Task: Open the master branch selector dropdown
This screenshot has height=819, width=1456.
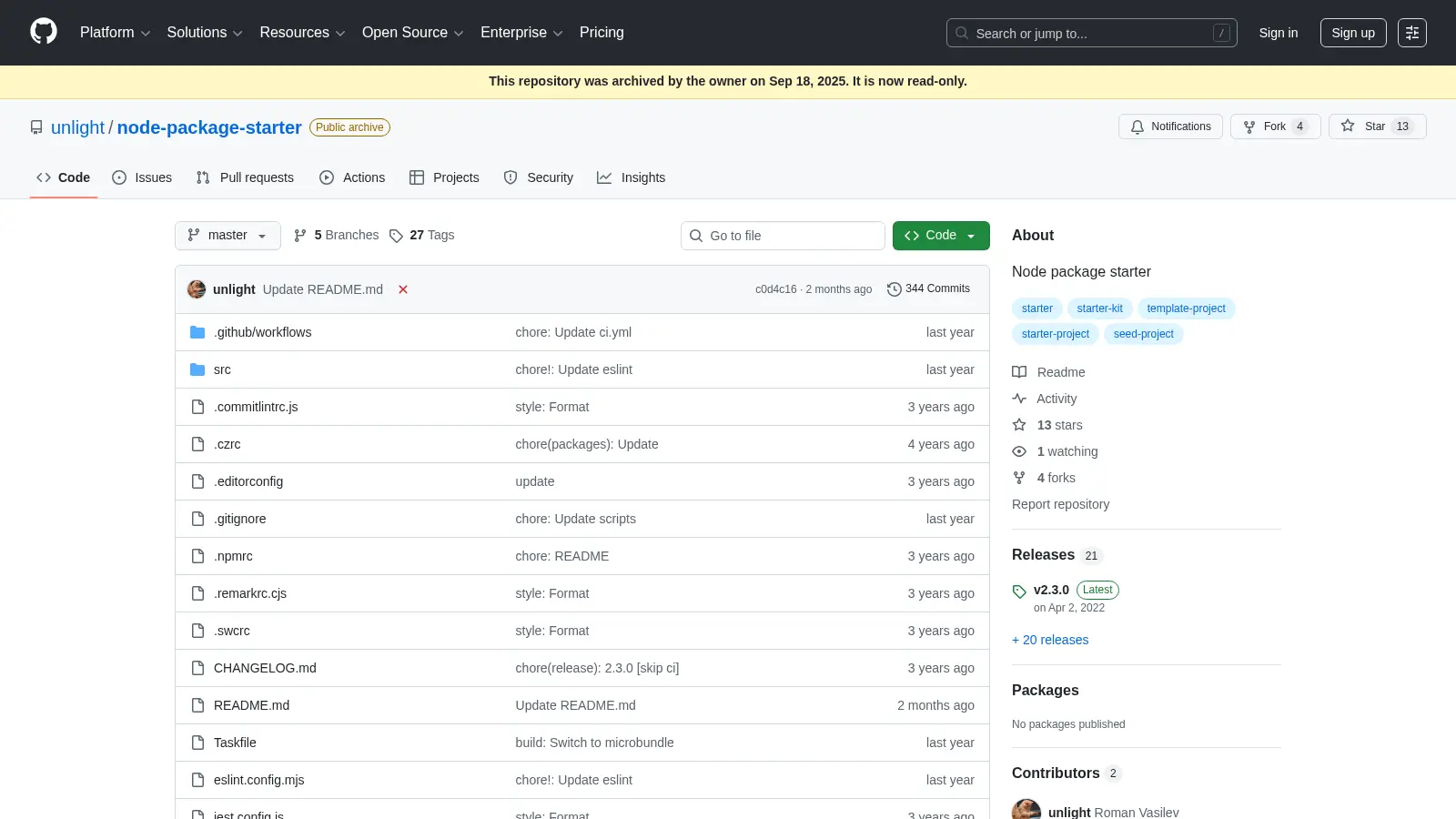Action: coord(227,236)
